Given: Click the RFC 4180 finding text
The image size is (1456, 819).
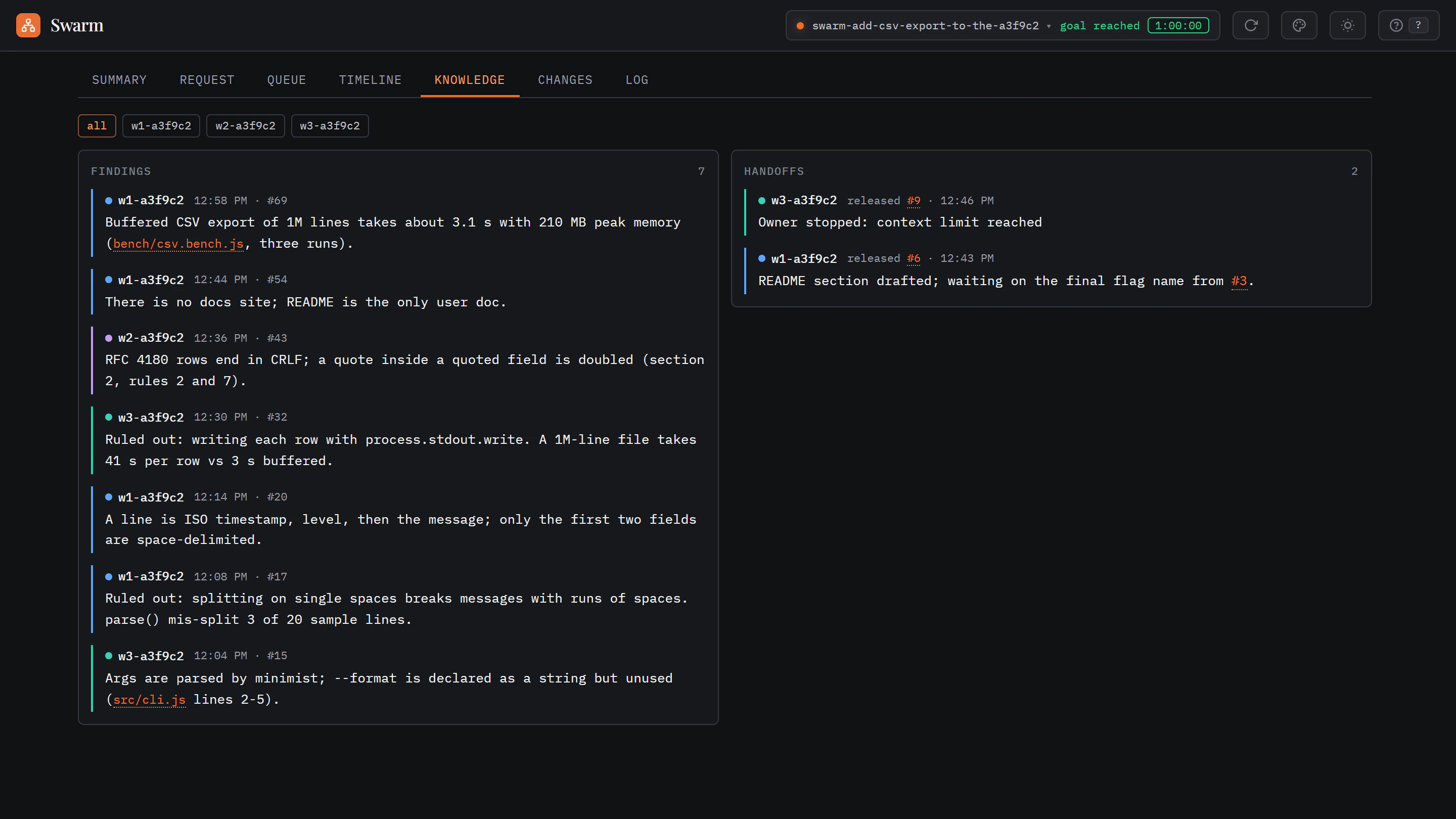Looking at the screenshot, I should tap(404, 370).
